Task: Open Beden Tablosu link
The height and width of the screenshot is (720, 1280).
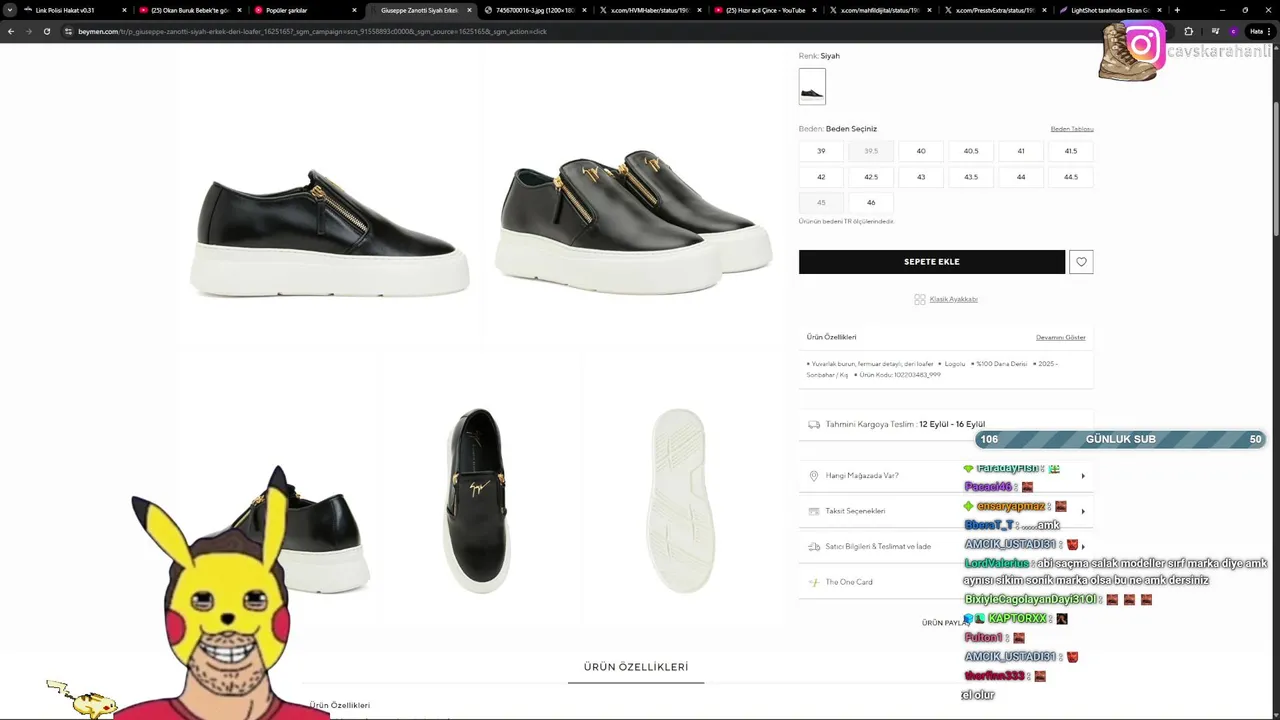Action: (x=1072, y=129)
